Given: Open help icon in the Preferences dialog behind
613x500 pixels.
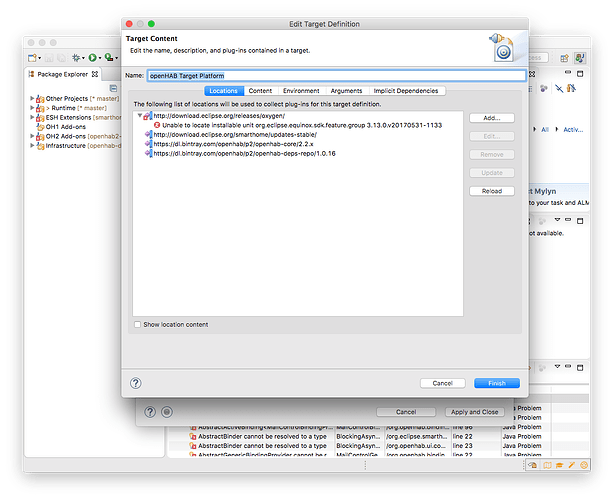Looking at the screenshot, I should point(150,412).
